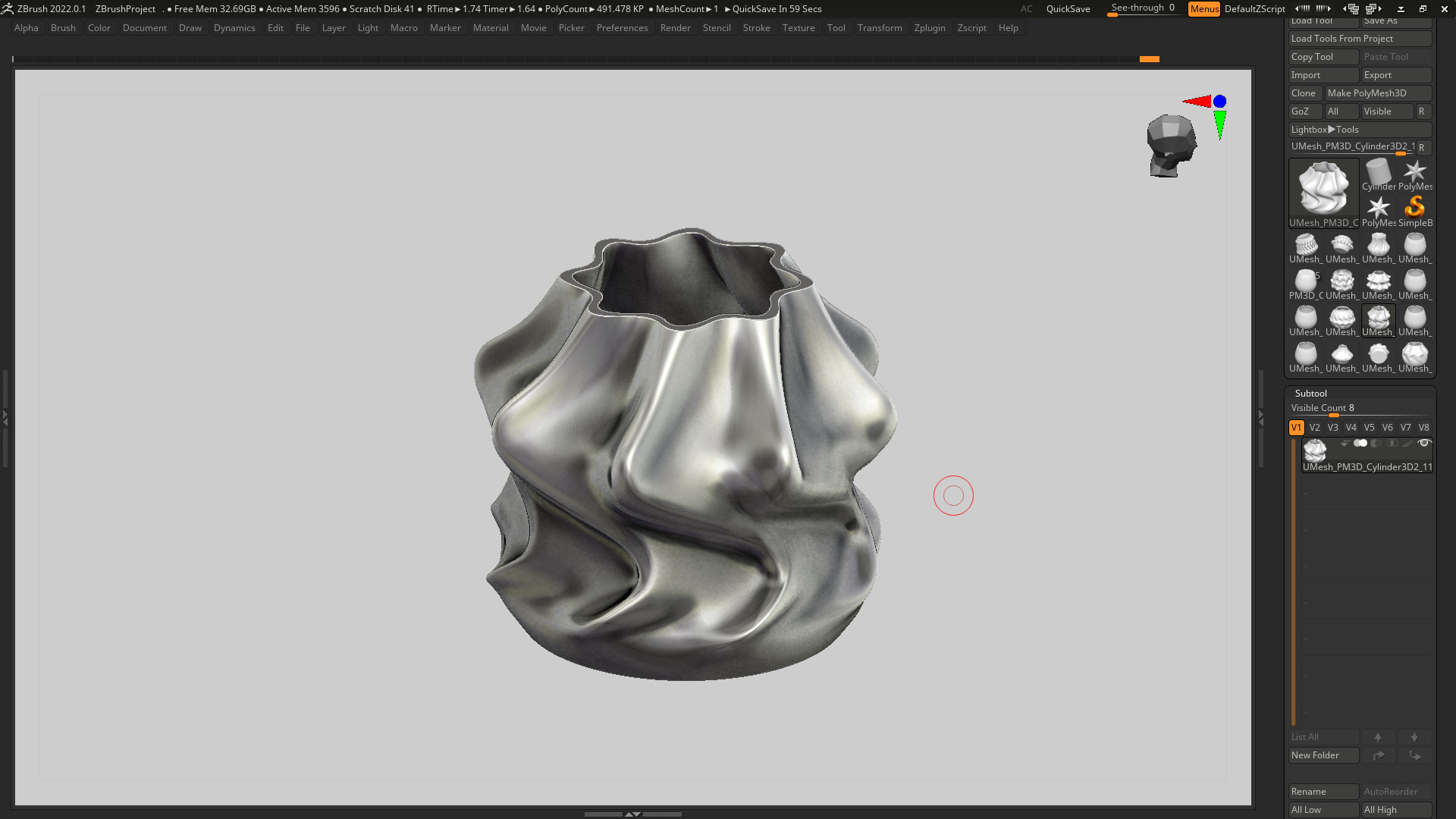Adjust the UMesh_PM3D_Cylinder3D2 item slider
The image size is (1456, 819).
[1352, 147]
